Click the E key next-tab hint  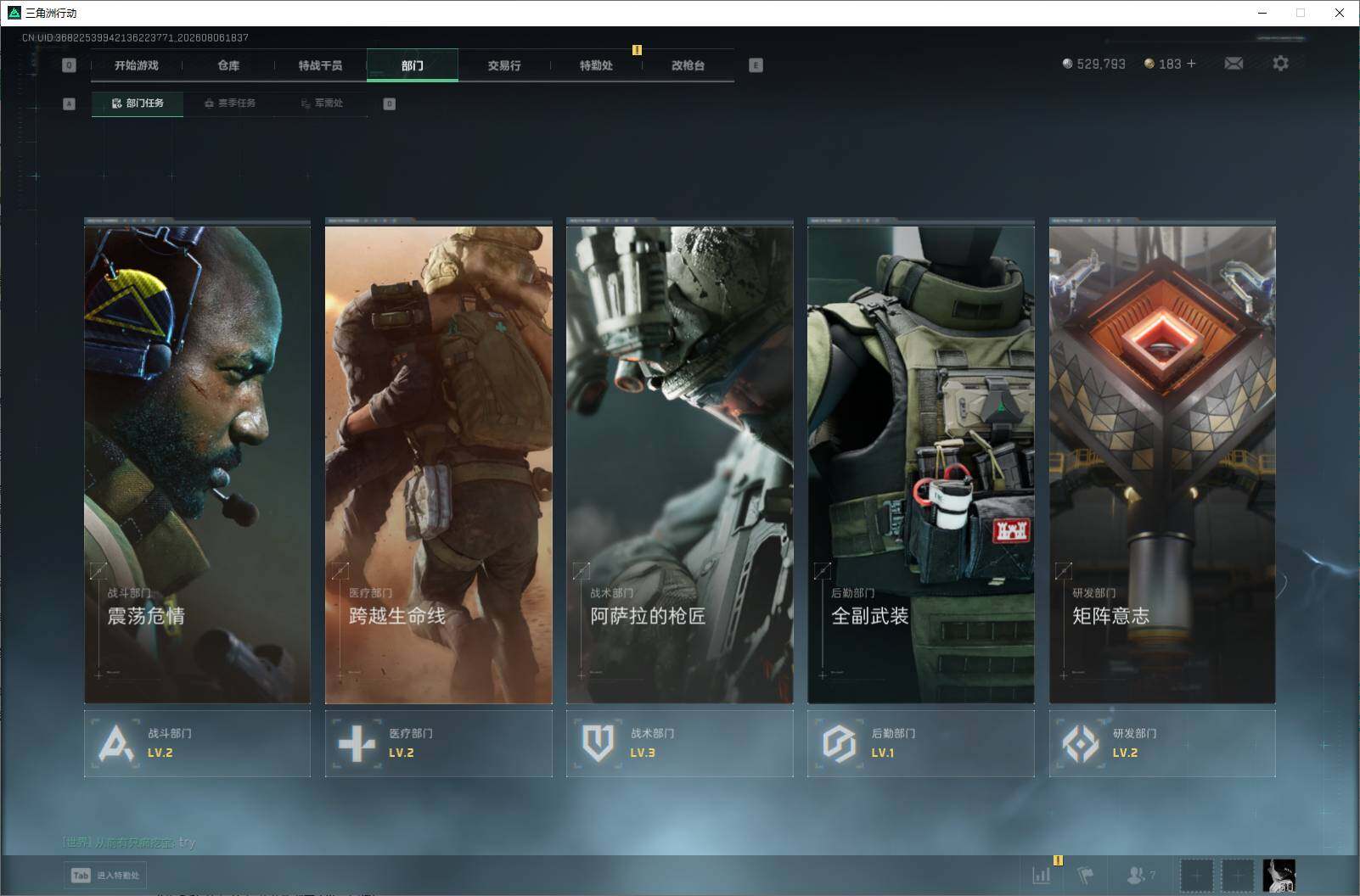(756, 65)
